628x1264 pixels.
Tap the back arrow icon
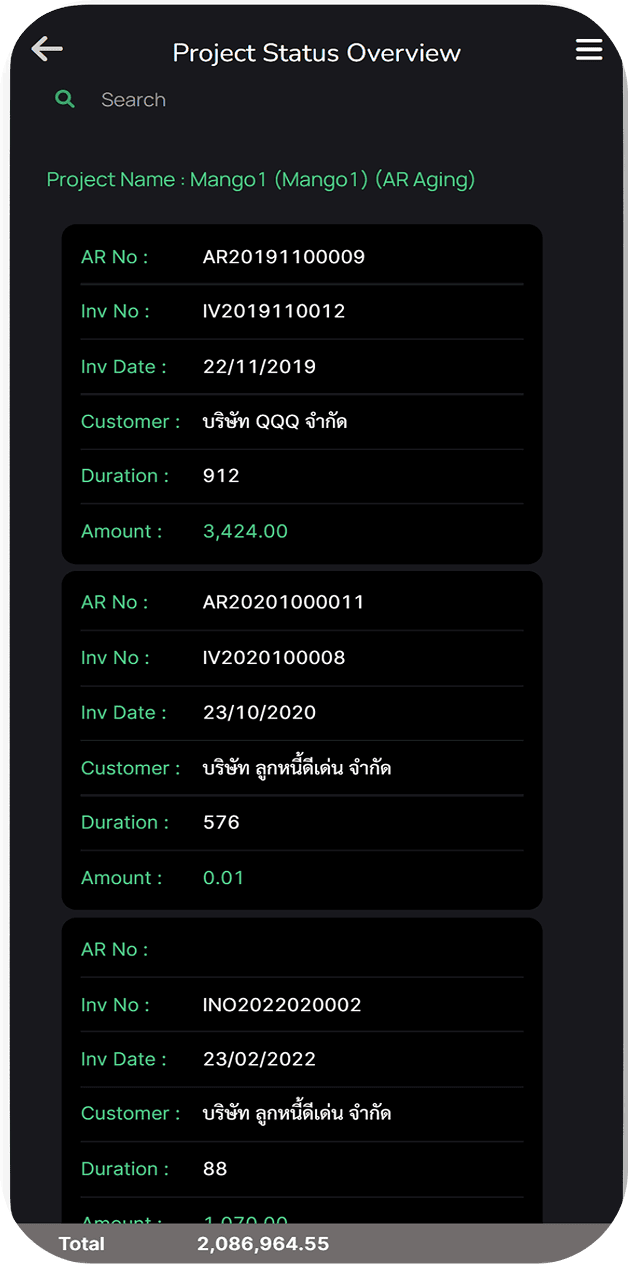pos(47,49)
